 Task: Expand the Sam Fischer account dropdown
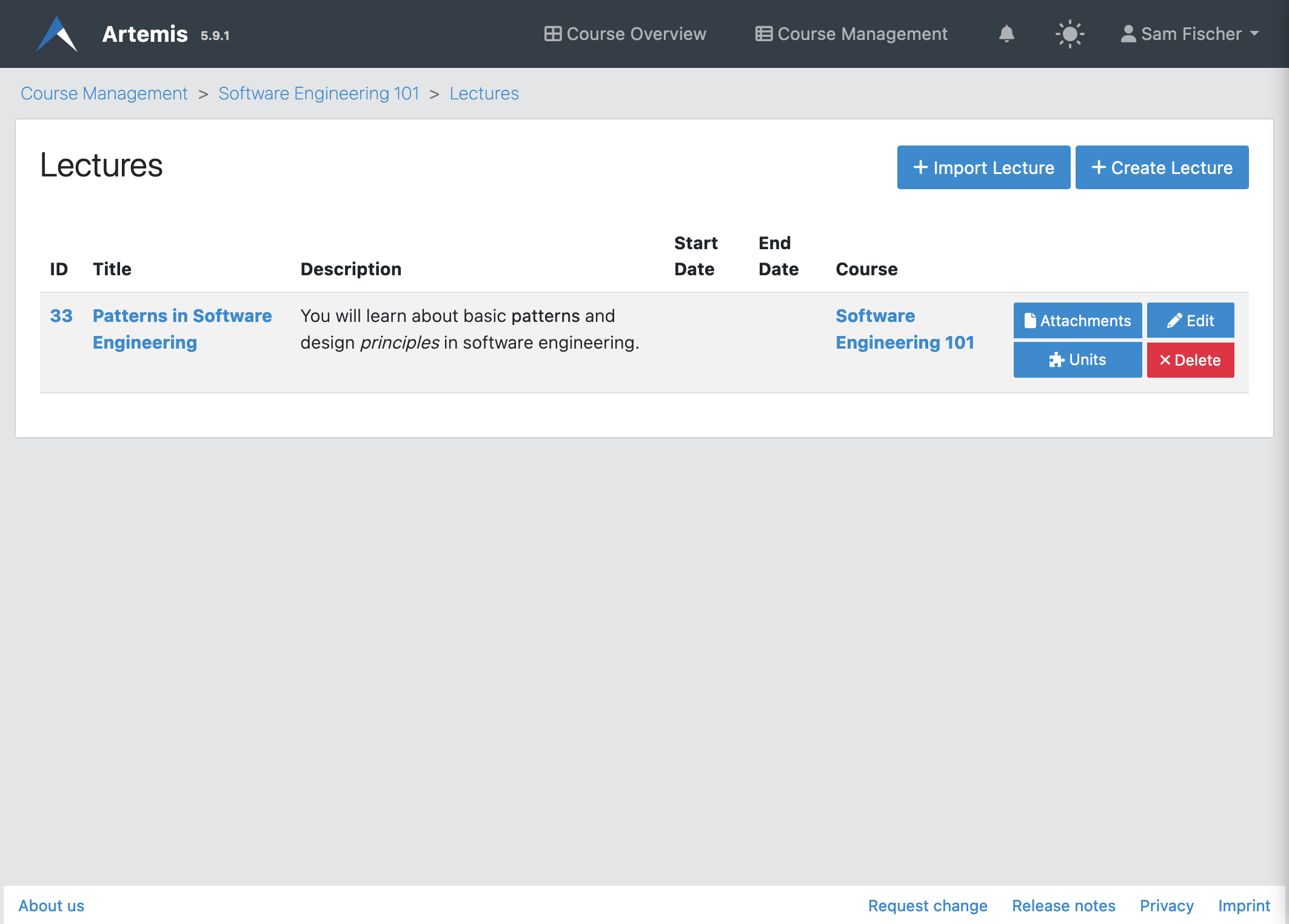coord(1190,34)
